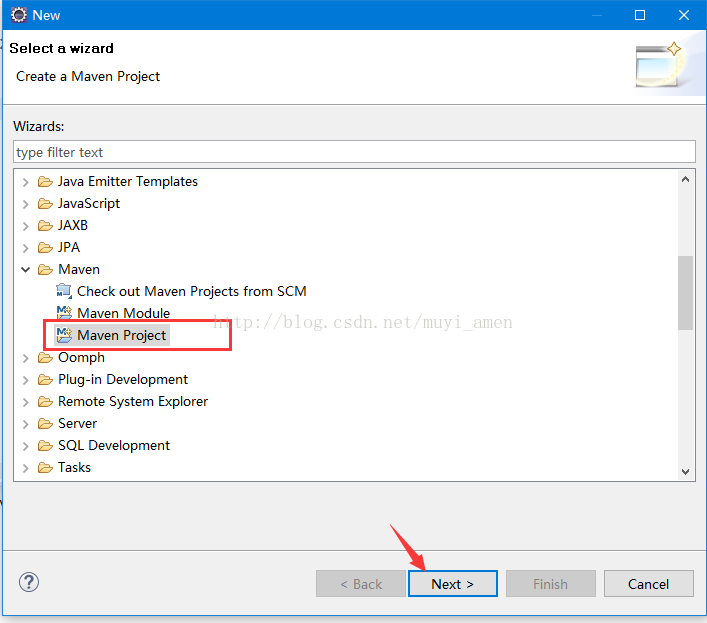Select the JavaScript wizard category
Viewport: 707px width, 623px height.
click(x=89, y=203)
